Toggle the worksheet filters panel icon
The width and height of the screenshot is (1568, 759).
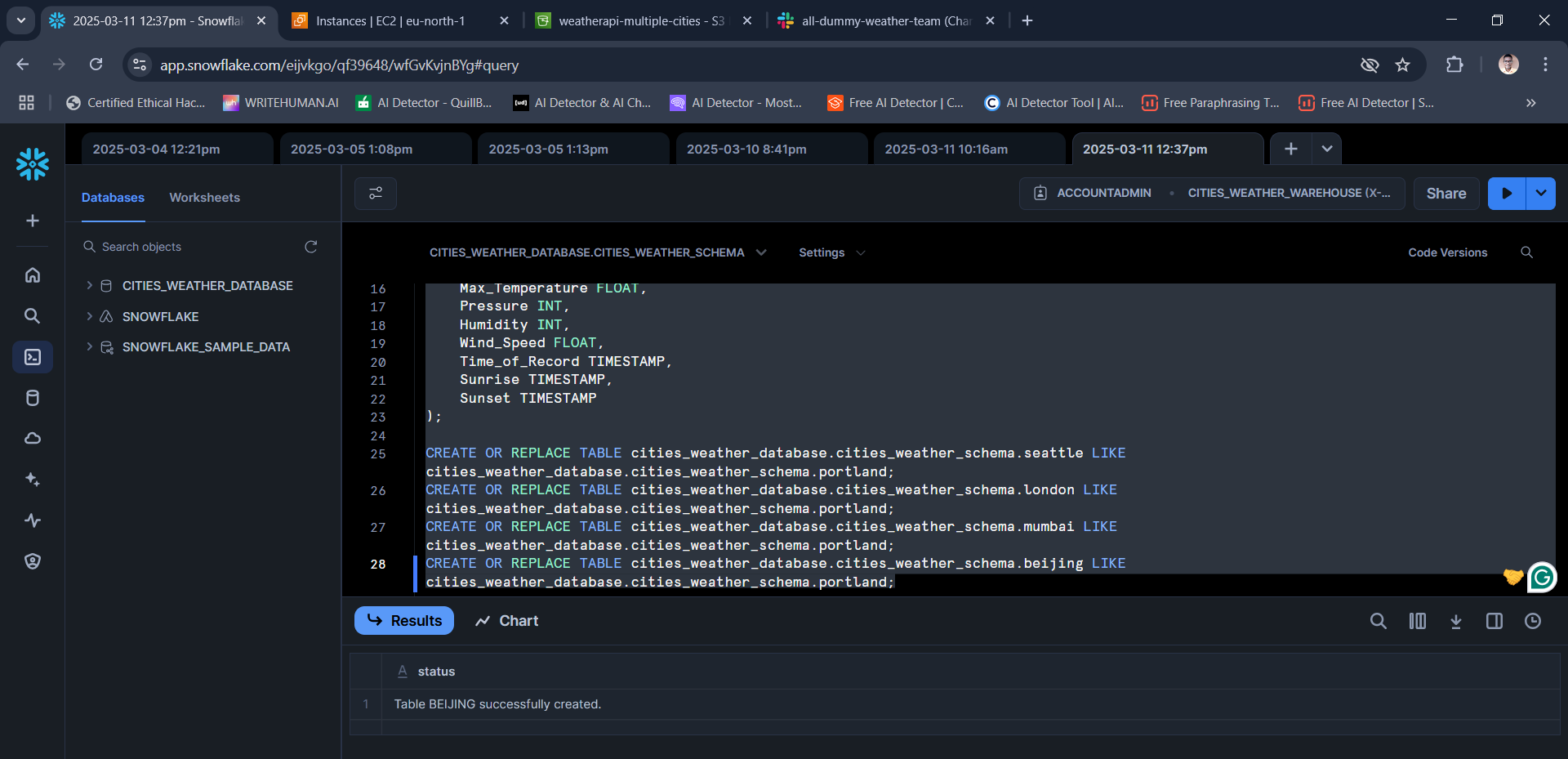point(376,194)
